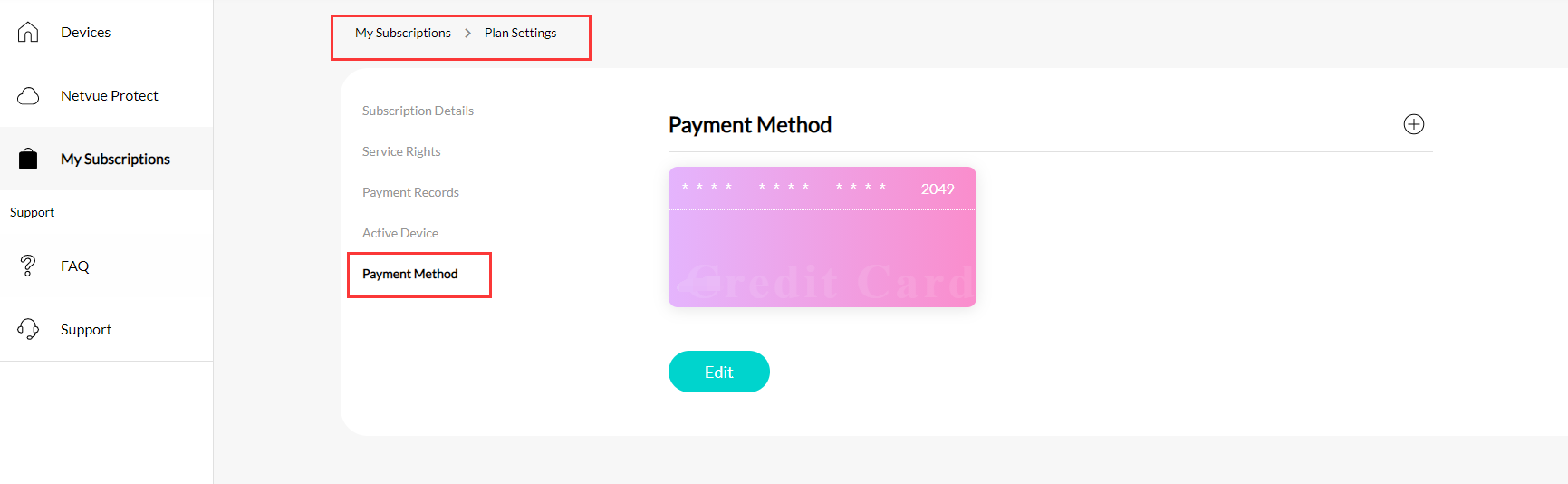Go to FAQ page

point(74,266)
